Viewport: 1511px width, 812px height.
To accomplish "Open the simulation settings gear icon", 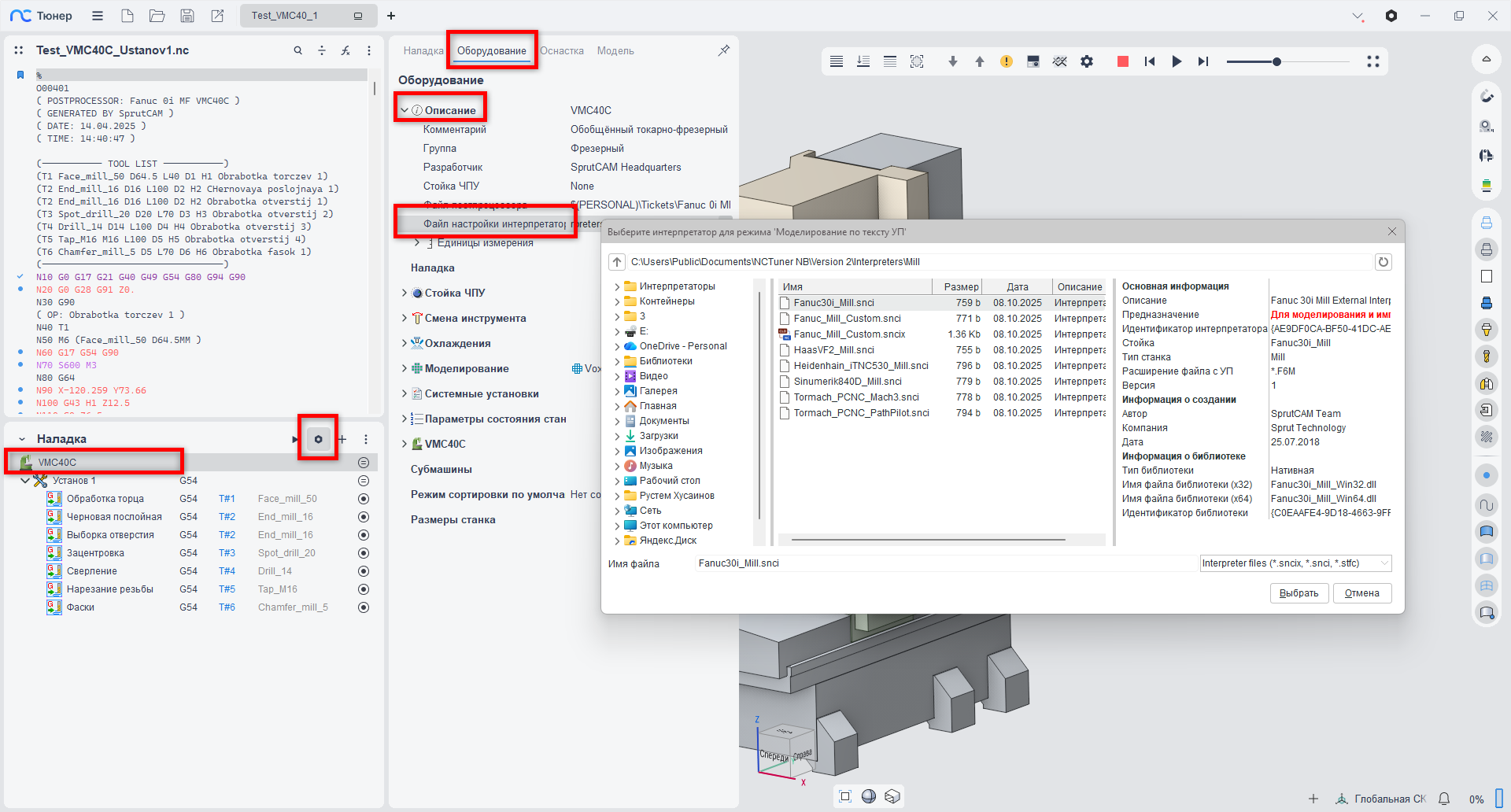I will [x=1087, y=61].
